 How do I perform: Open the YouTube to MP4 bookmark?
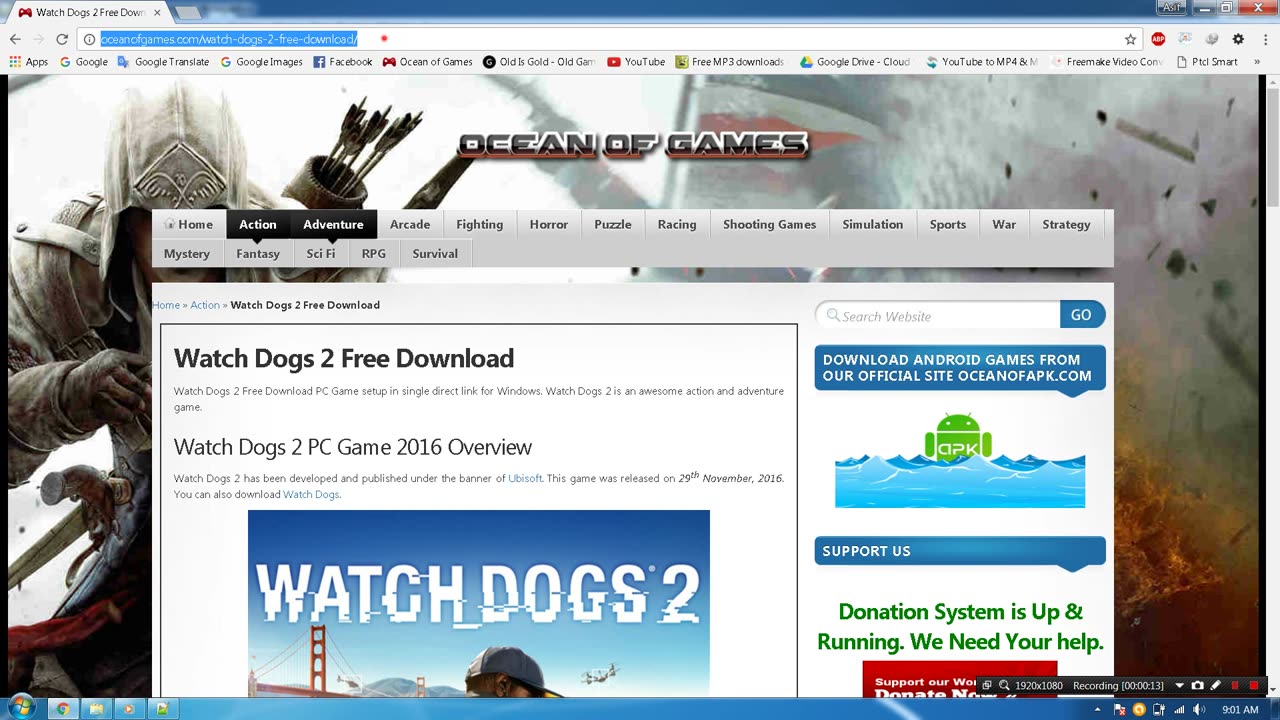click(x=981, y=62)
